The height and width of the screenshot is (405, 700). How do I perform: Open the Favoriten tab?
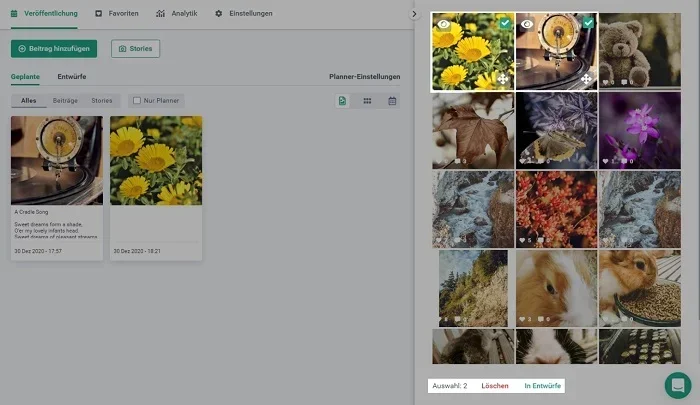(117, 14)
